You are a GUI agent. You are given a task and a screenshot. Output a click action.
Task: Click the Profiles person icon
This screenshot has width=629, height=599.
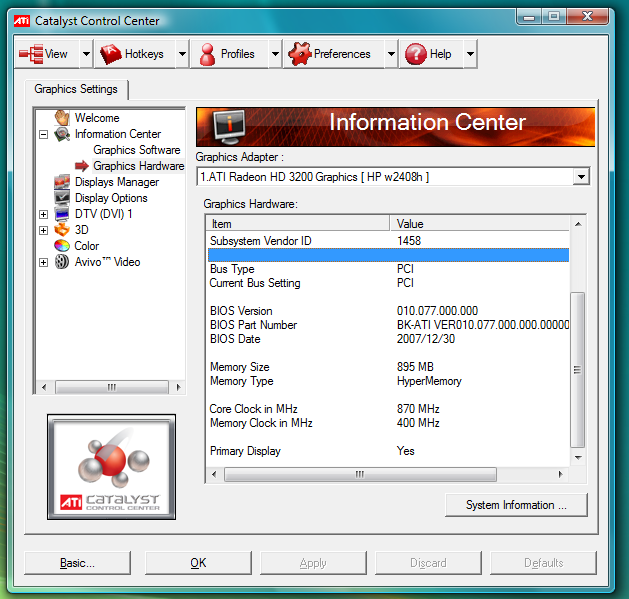207,54
